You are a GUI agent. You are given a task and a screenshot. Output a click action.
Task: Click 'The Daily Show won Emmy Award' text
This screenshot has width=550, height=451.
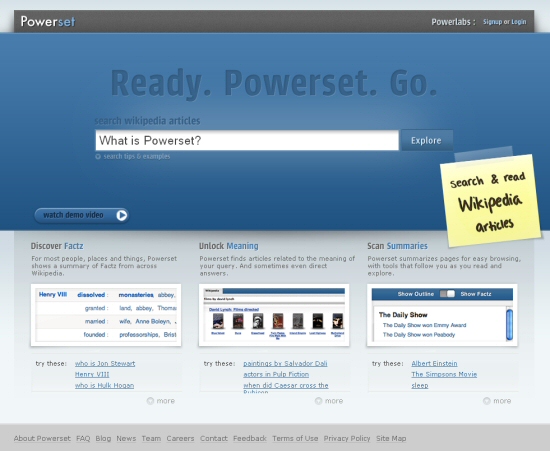pyautogui.click(x=424, y=325)
